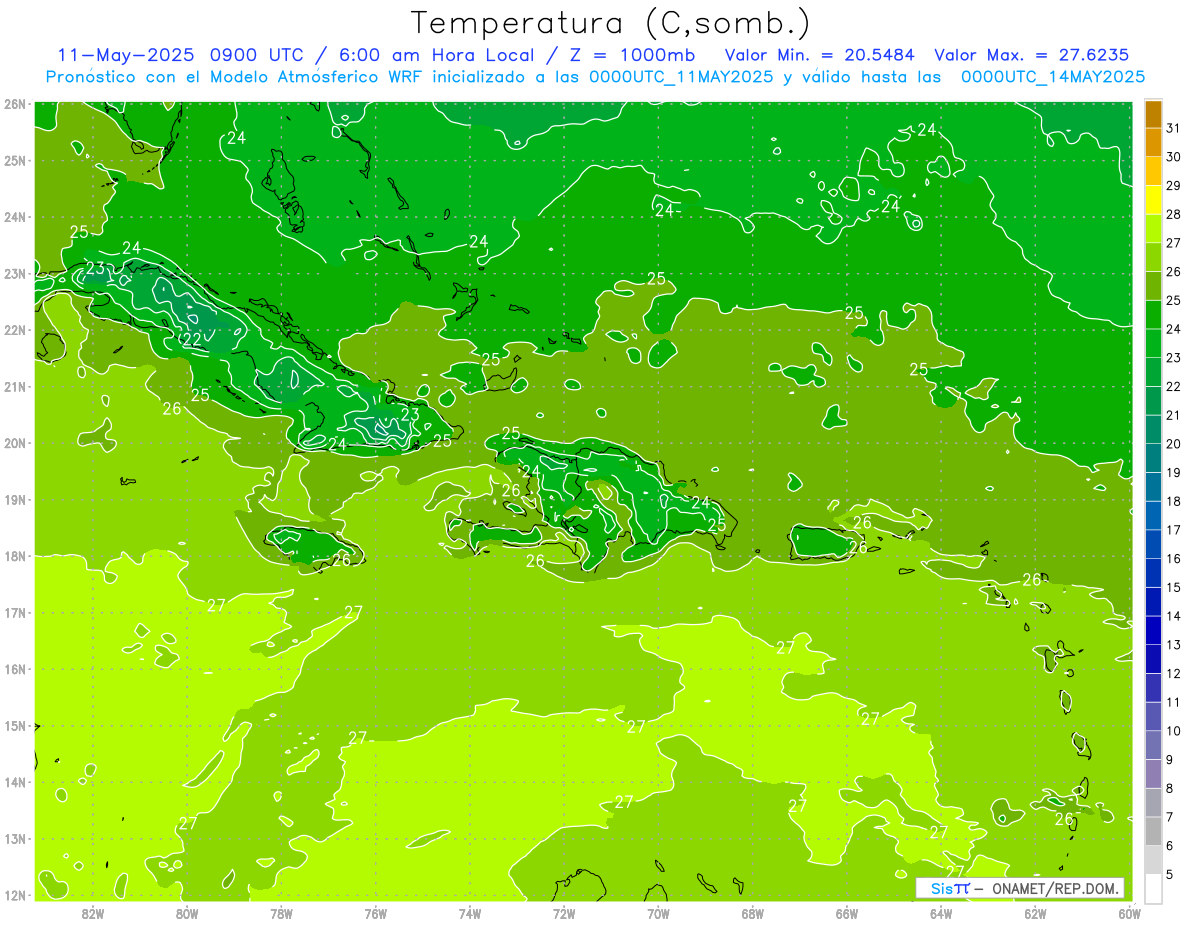Click the "66W" longitude axis label
The width and height of the screenshot is (1200, 927).
847,914
